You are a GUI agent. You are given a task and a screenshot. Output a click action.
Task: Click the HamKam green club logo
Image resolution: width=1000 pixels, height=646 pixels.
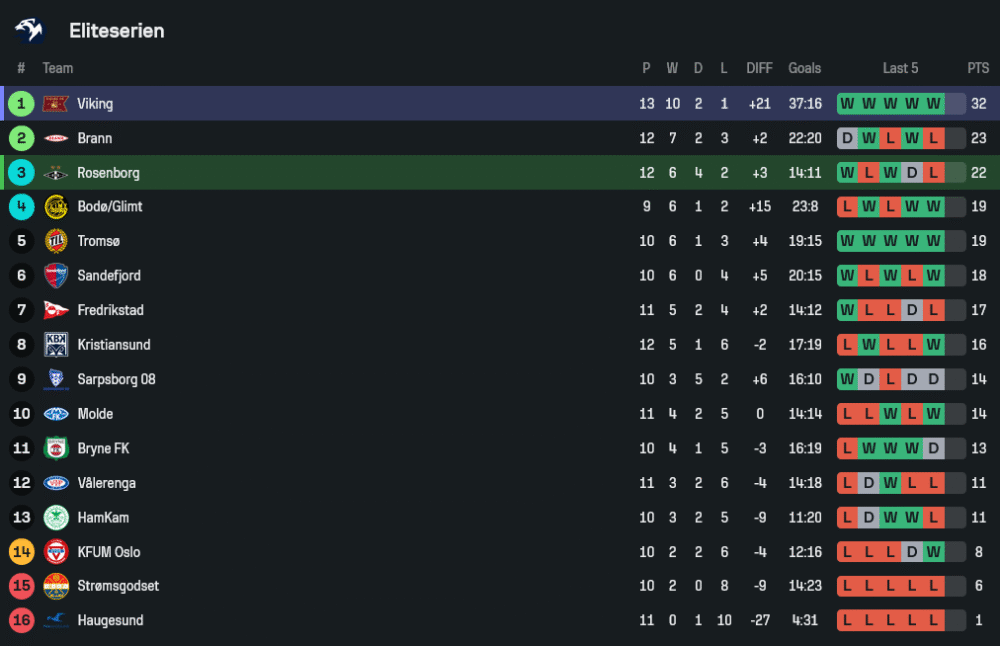point(55,518)
